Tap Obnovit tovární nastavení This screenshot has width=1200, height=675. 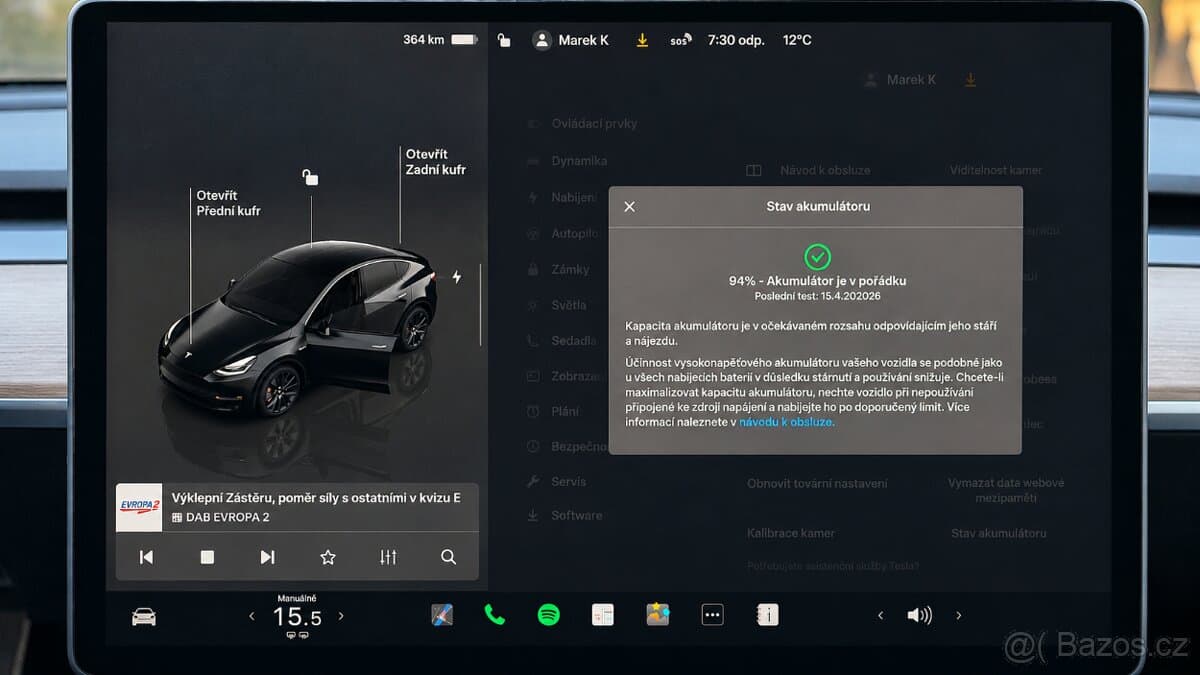coord(817,483)
